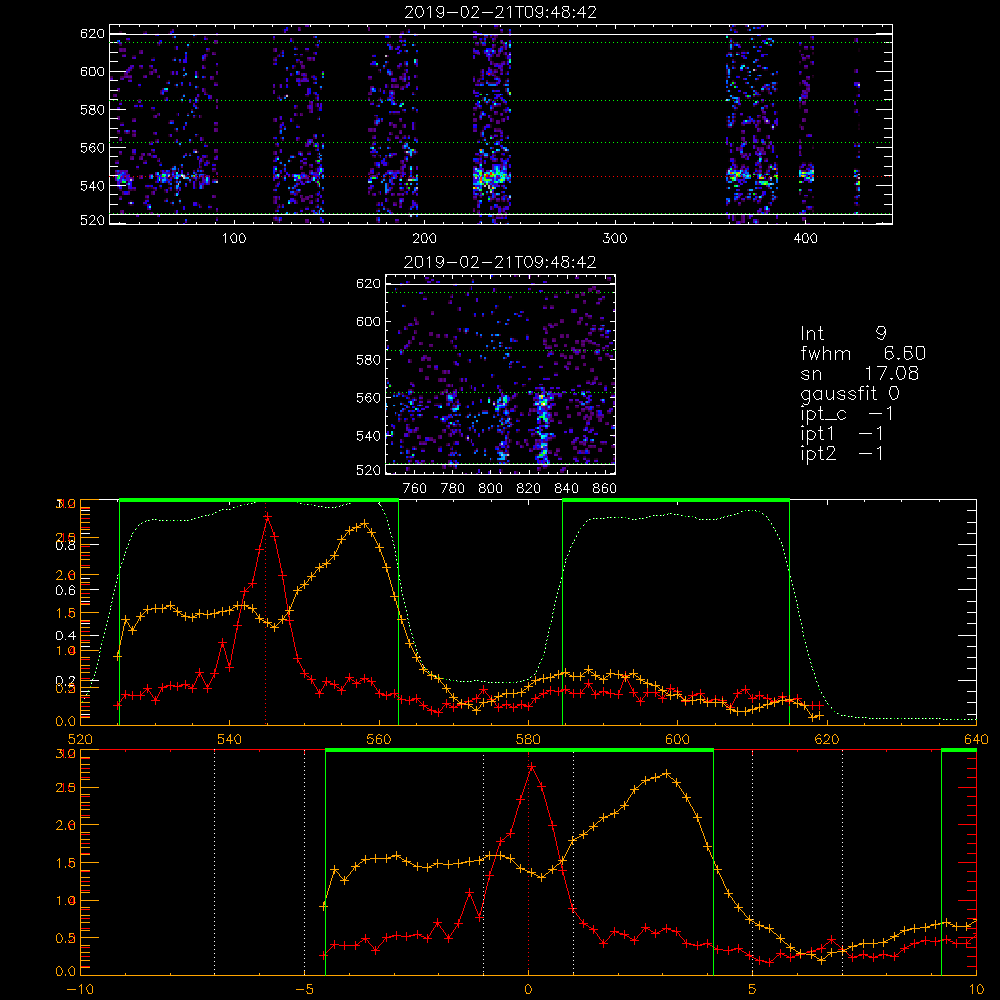Viewport: 1000px width, 1000px height.
Task: Click the x-axis tick label 580 in upper plot
Action: point(528,739)
